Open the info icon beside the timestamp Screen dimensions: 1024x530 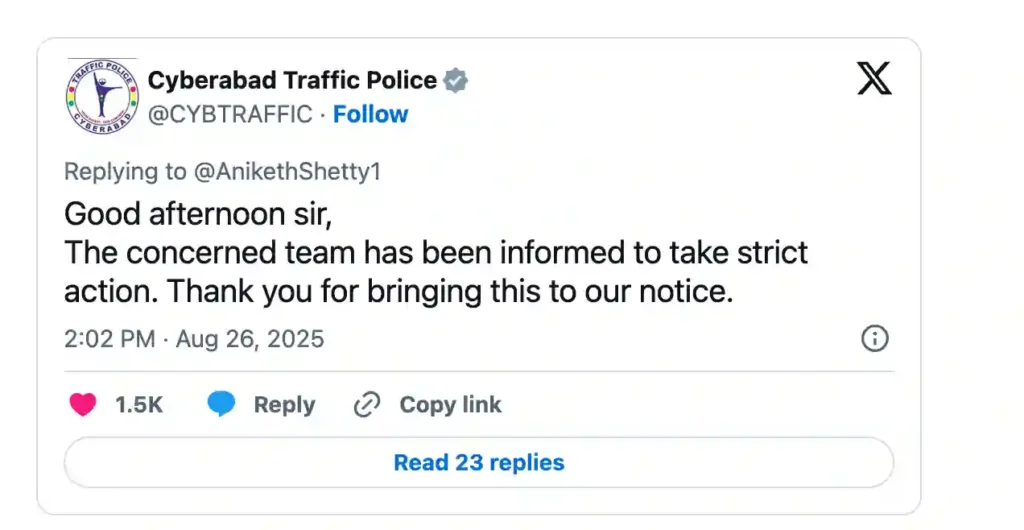[x=875, y=339]
